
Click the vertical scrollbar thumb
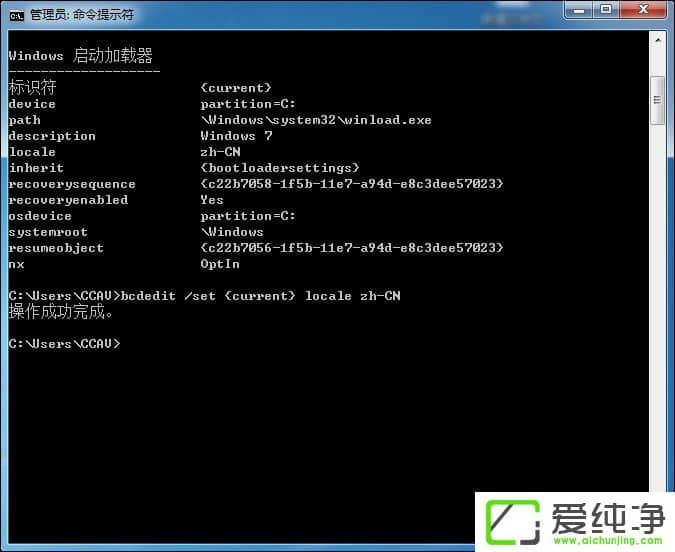657,98
